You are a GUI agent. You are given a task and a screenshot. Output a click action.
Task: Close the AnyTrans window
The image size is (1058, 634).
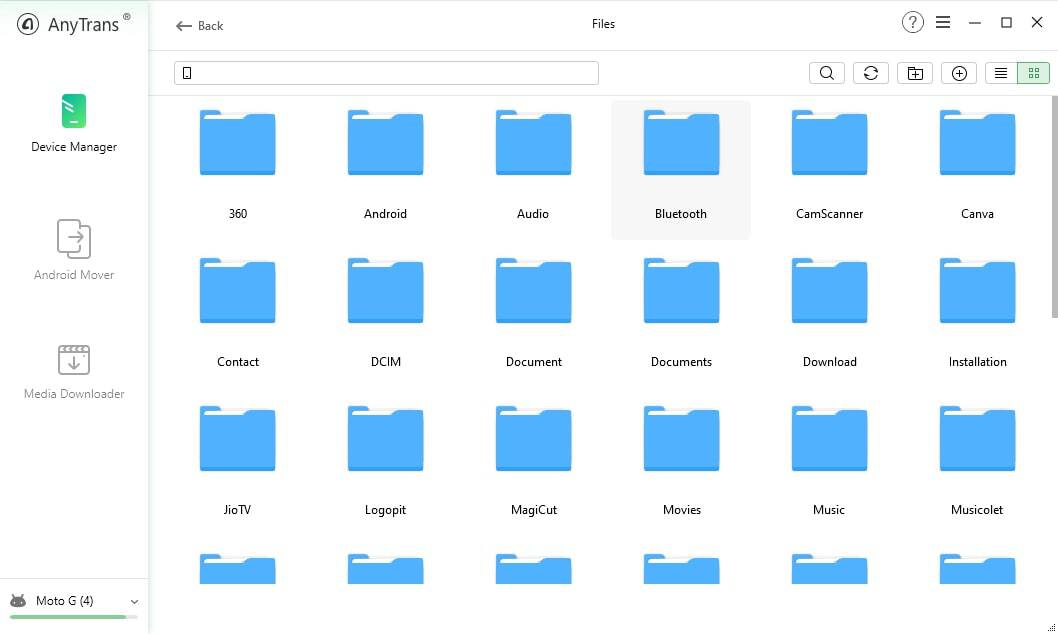pos(1037,22)
